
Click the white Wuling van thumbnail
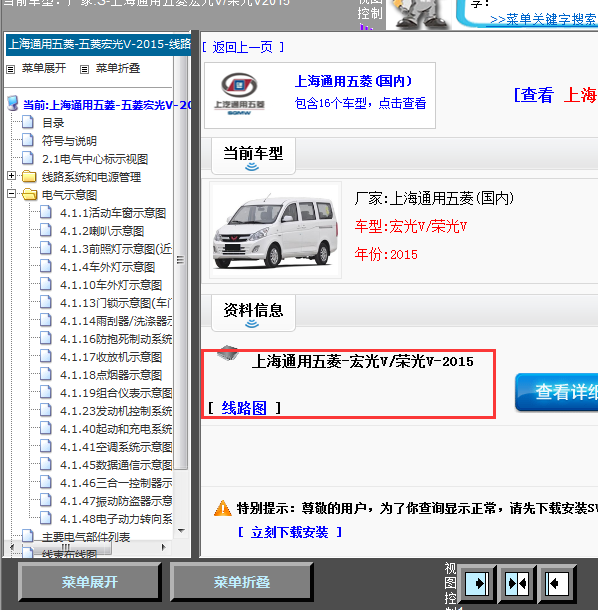(x=275, y=230)
